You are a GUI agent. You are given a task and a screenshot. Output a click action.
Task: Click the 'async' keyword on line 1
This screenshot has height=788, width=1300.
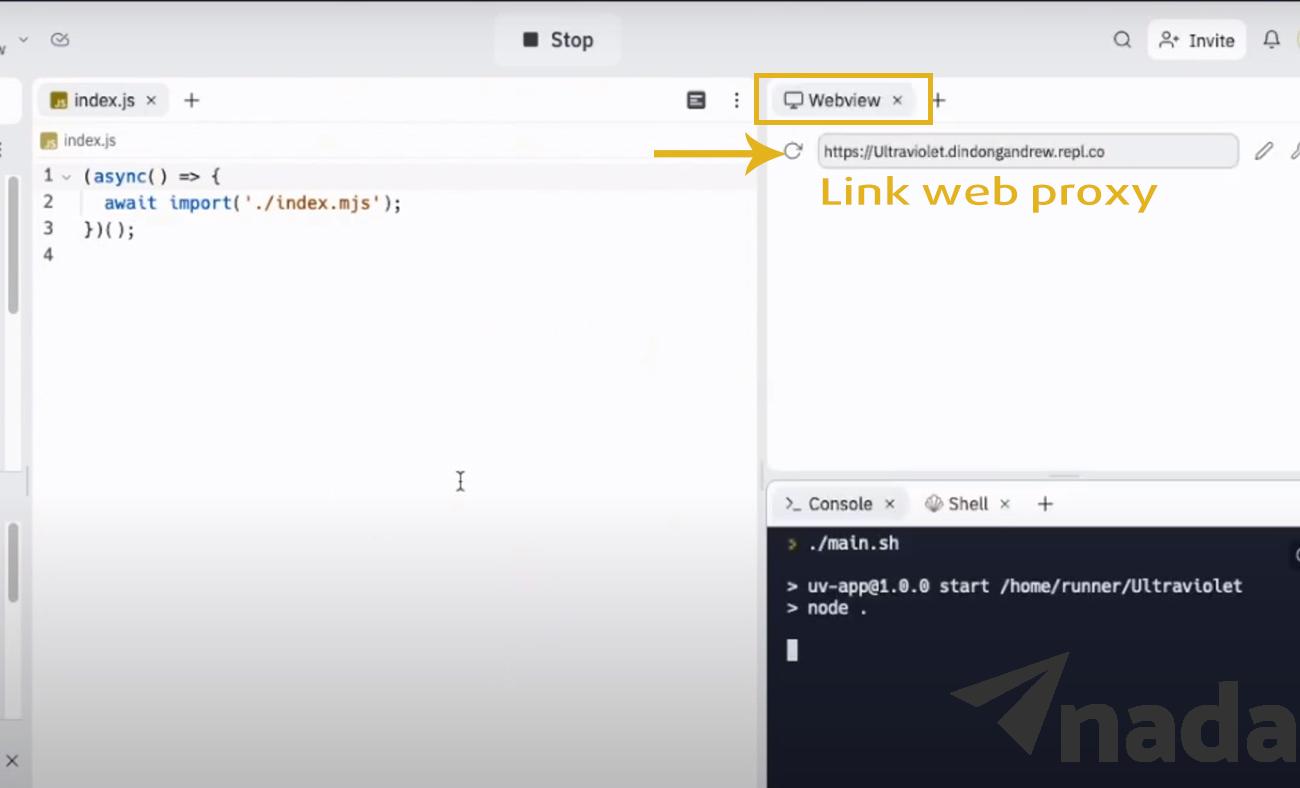[x=120, y=177]
